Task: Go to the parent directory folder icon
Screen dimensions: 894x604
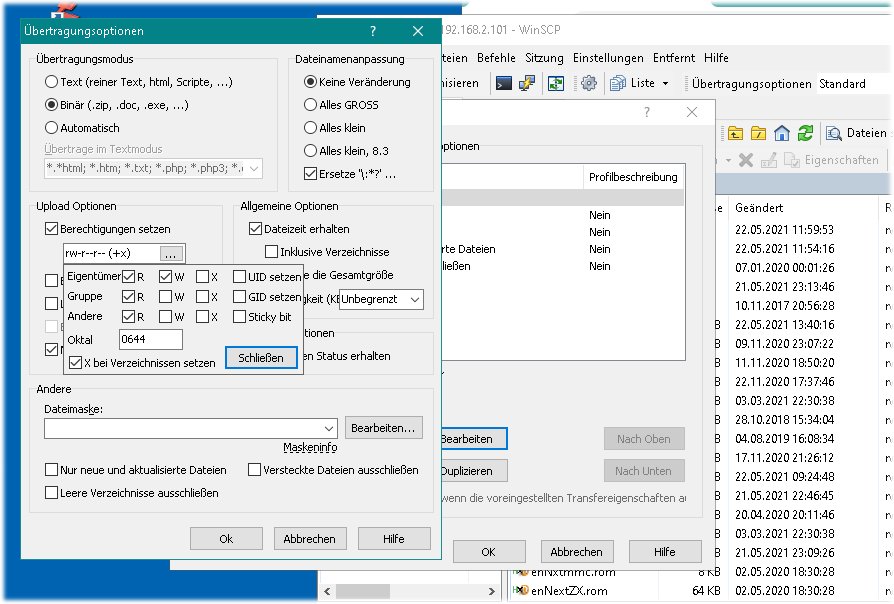Action: coord(735,133)
